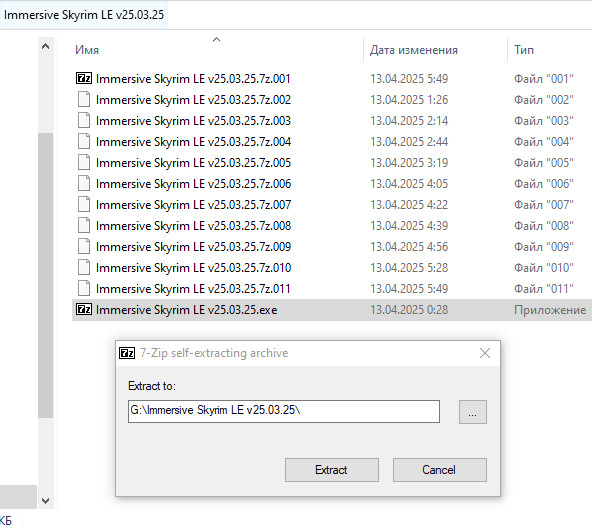Screen dimensions: 592x528
Task: Click the 7z icon of the .exe file
Action: click(x=84, y=309)
